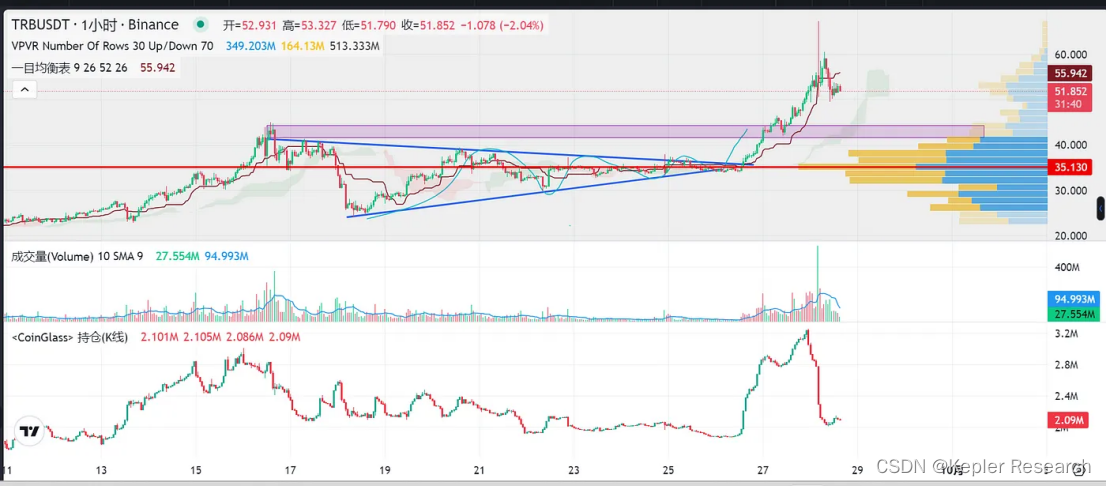Select the 成交量(Volume) 10 SMA 9 legend

[x=78, y=257]
